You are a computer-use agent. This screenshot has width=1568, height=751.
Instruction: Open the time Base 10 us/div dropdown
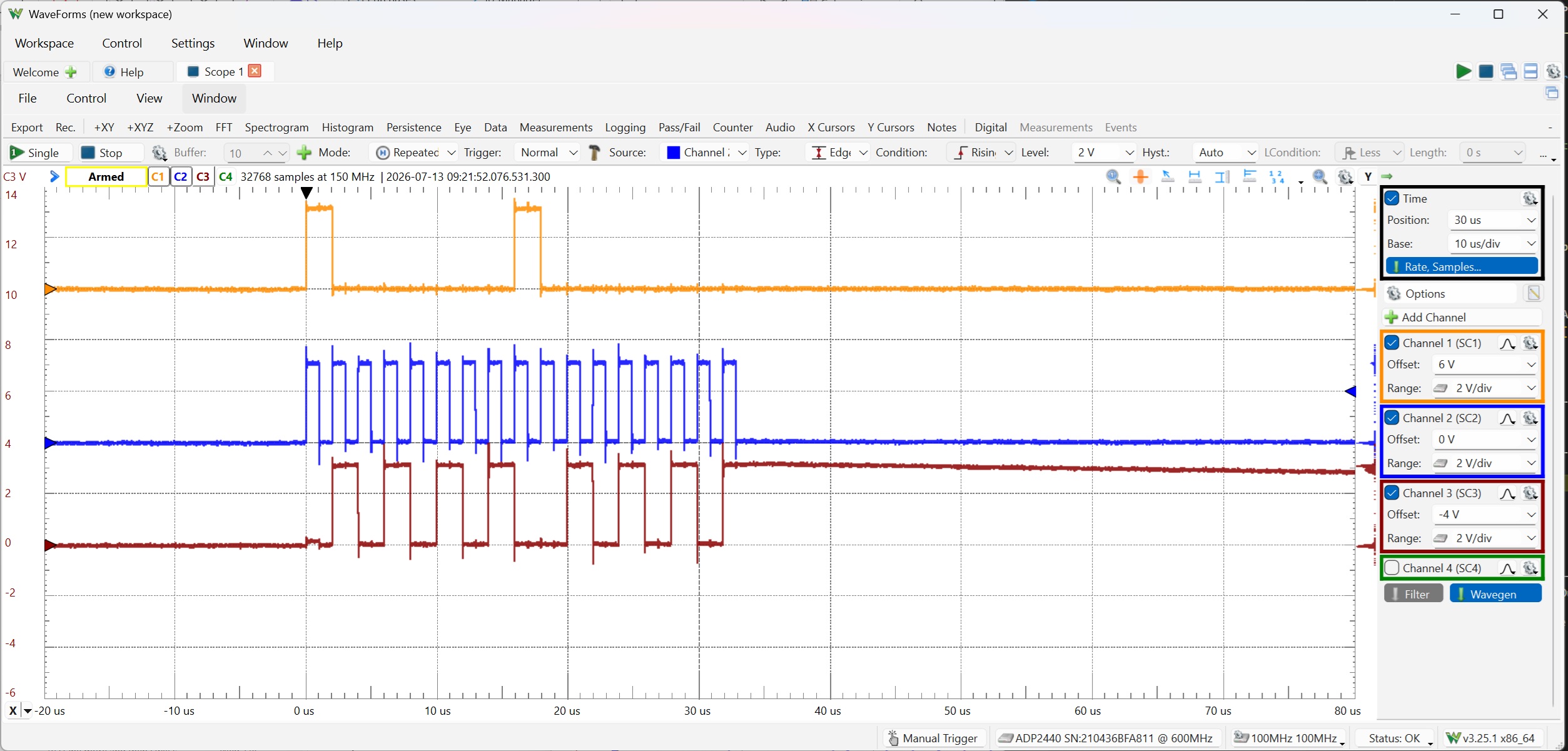click(x=1492, y=244)
